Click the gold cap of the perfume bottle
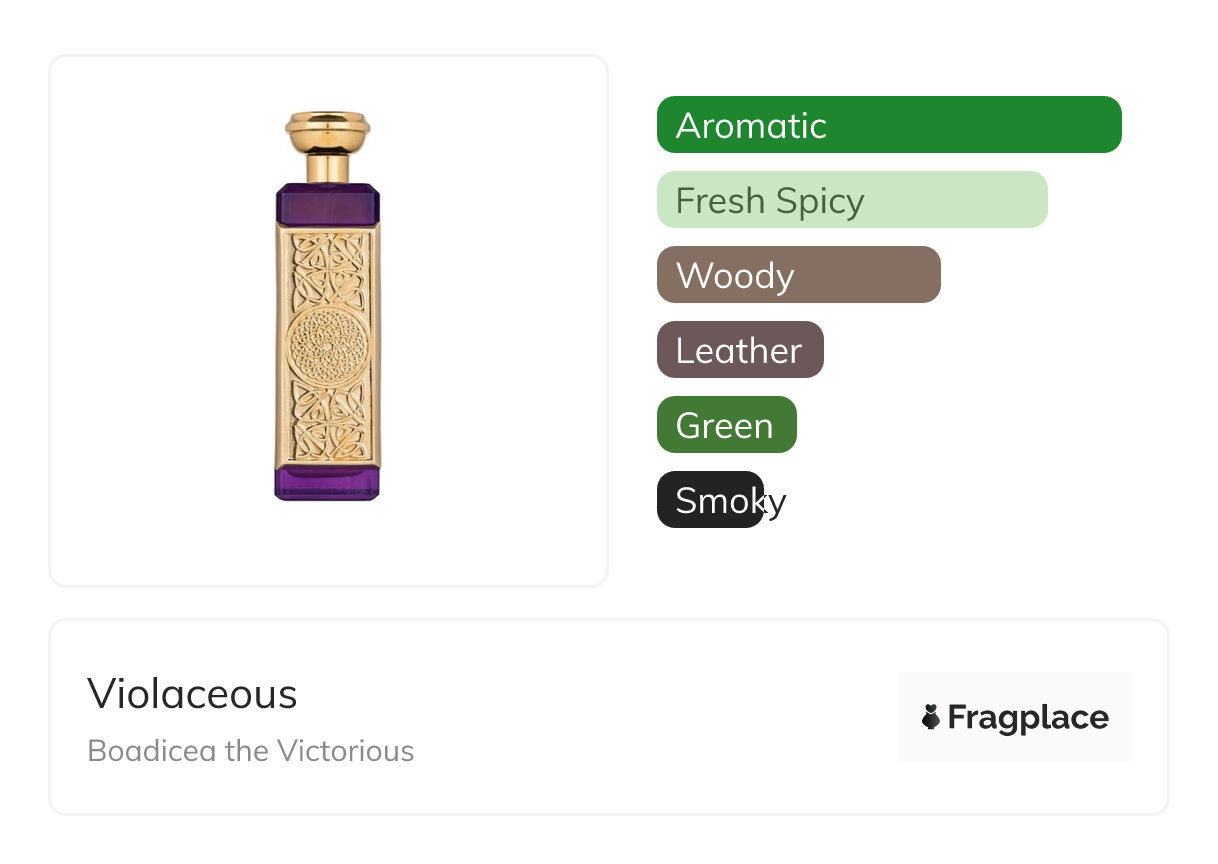 328,128
